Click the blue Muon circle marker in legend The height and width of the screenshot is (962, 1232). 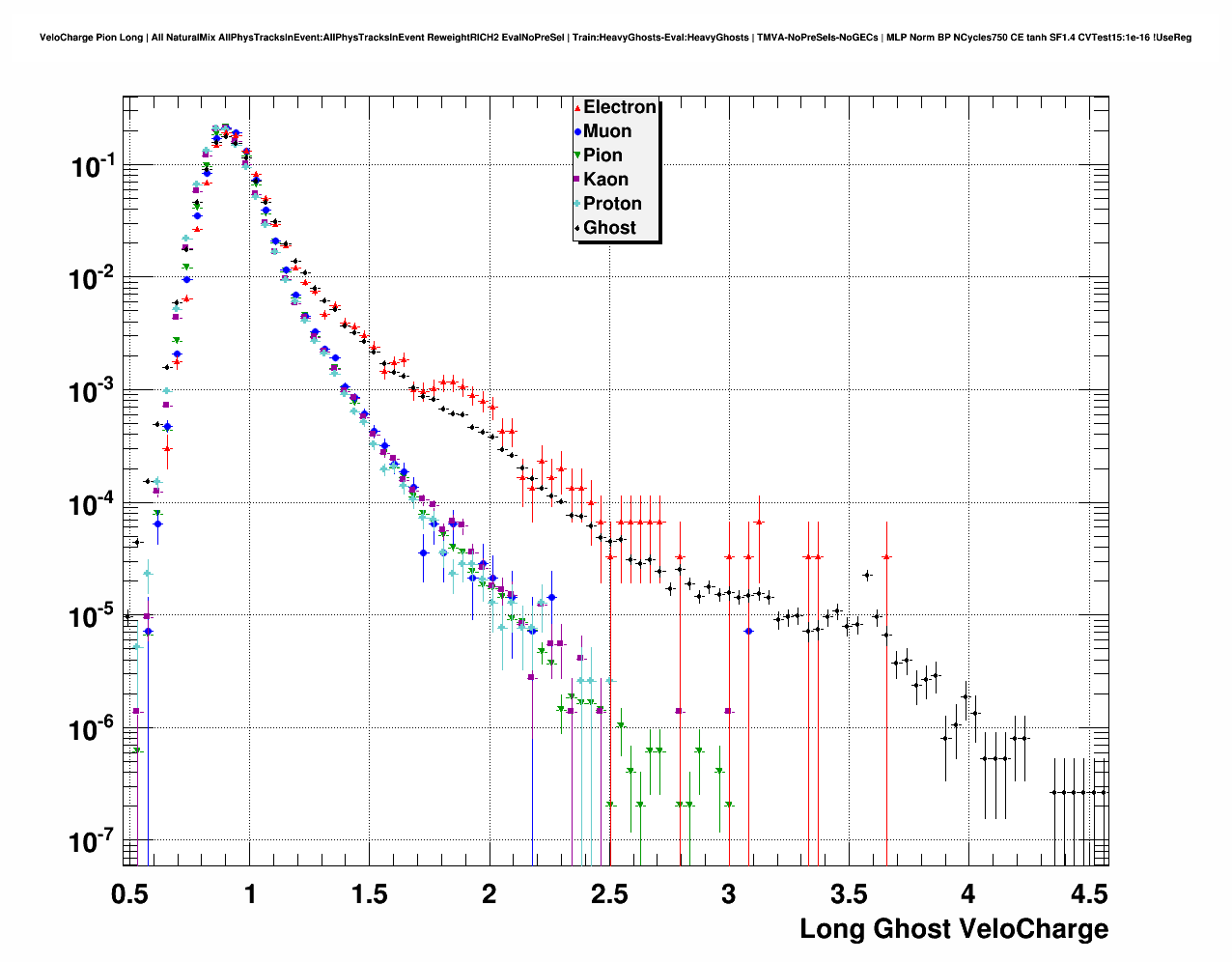[x=577, y=132]
